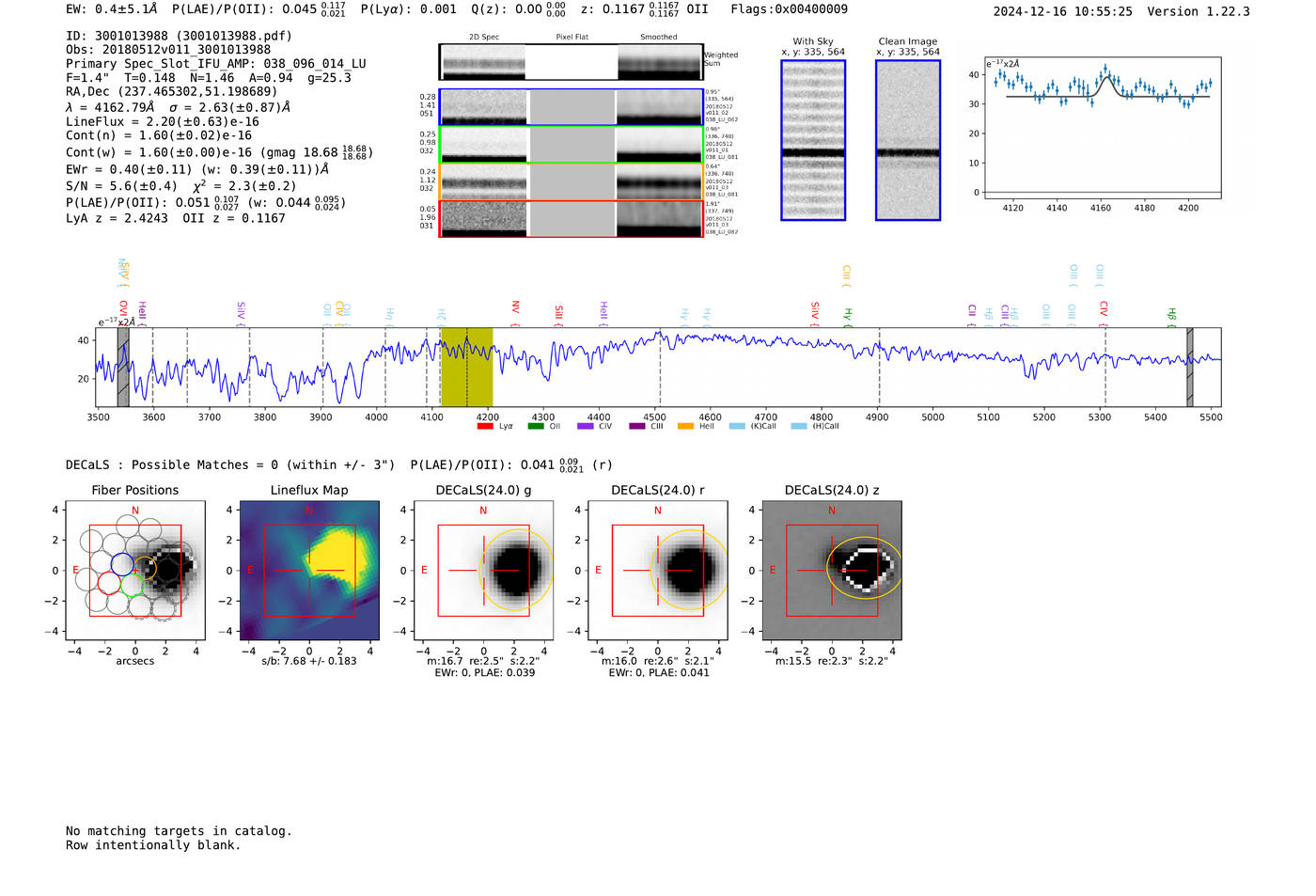Select the green-bordered fiber spectrum row

point(572,145)
